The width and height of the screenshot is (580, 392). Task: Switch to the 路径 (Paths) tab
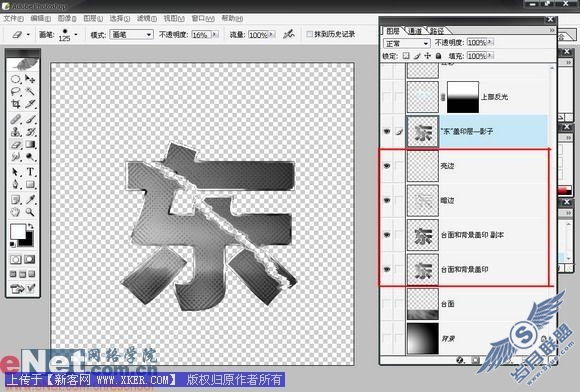437,31
